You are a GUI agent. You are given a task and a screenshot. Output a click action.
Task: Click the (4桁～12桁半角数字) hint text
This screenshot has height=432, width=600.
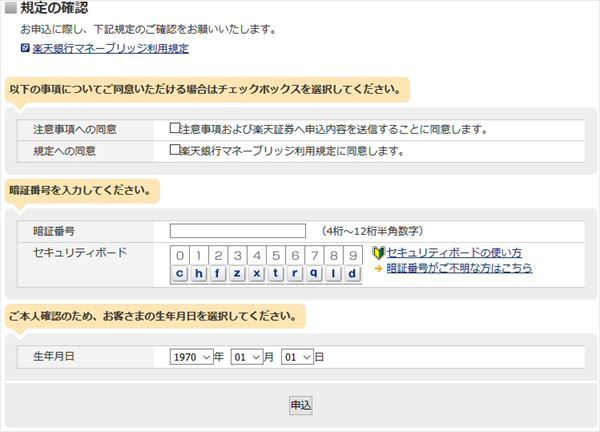(372, 231)
